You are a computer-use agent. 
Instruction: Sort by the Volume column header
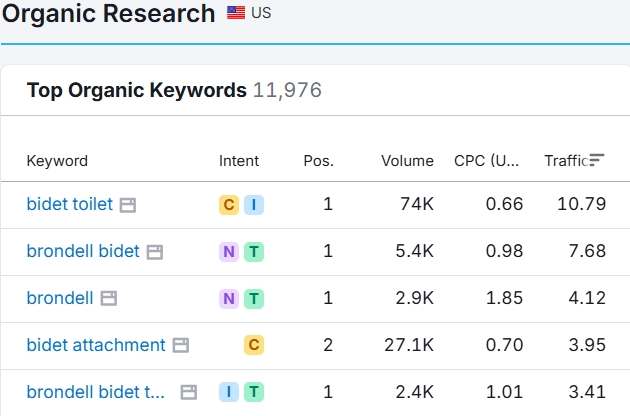click(407, 161)
